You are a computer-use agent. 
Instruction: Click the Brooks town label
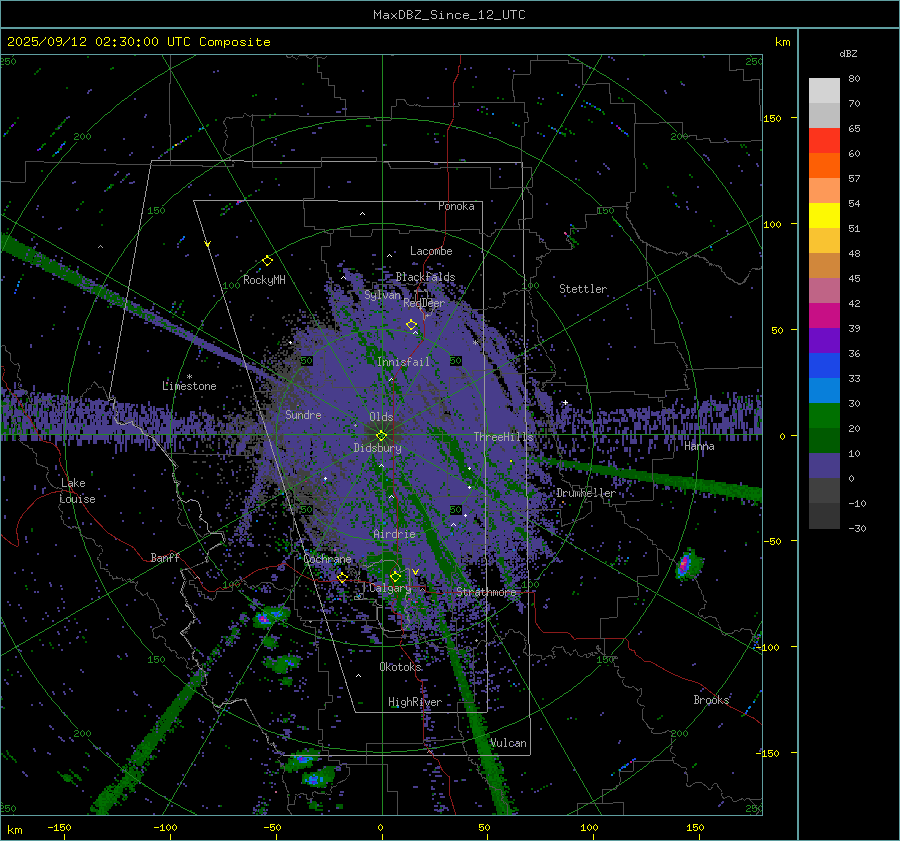[x=711, y=700]
